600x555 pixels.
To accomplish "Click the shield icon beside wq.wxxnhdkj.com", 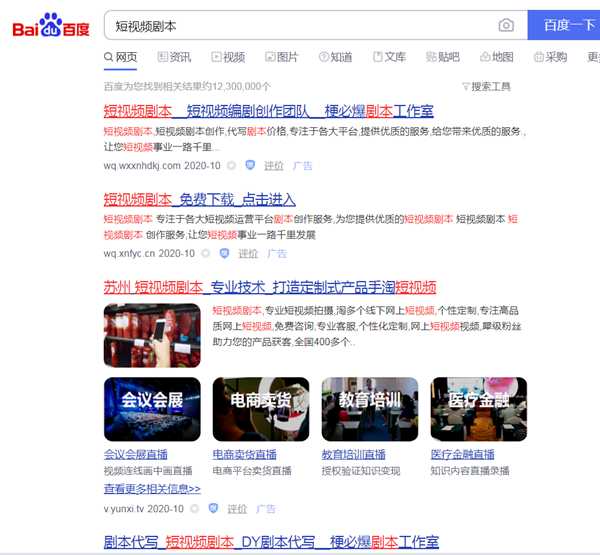I will (x=250, y=166).
